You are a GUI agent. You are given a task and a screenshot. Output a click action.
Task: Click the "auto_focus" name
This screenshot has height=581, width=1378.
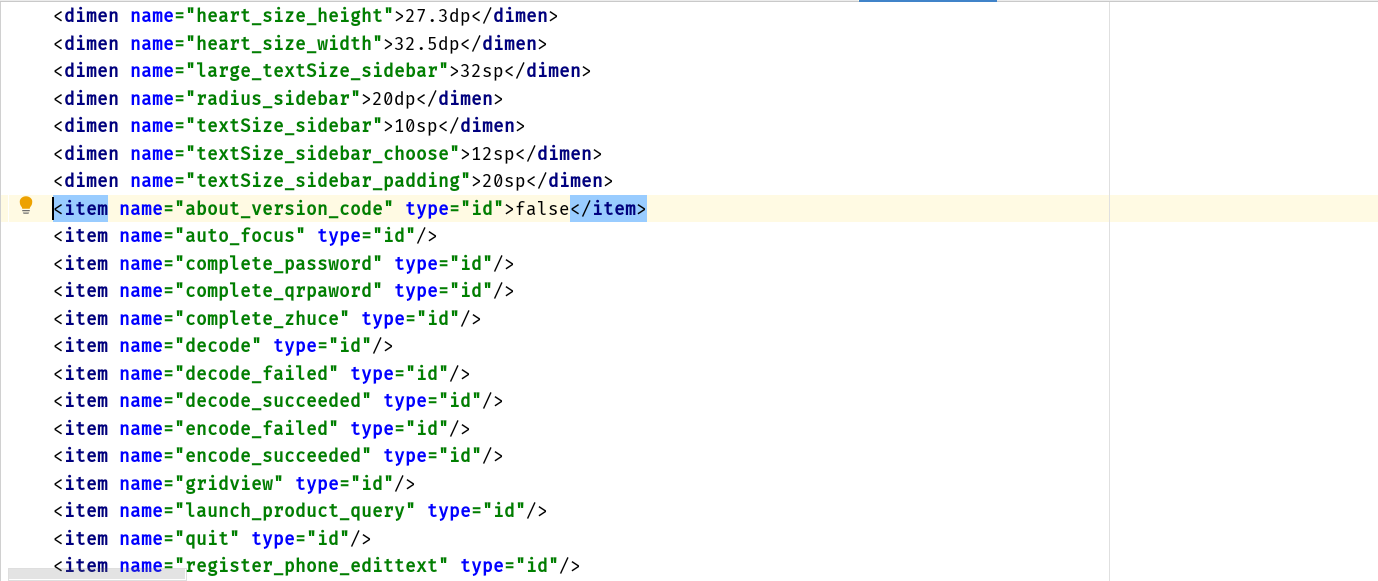tap(240, 236)
